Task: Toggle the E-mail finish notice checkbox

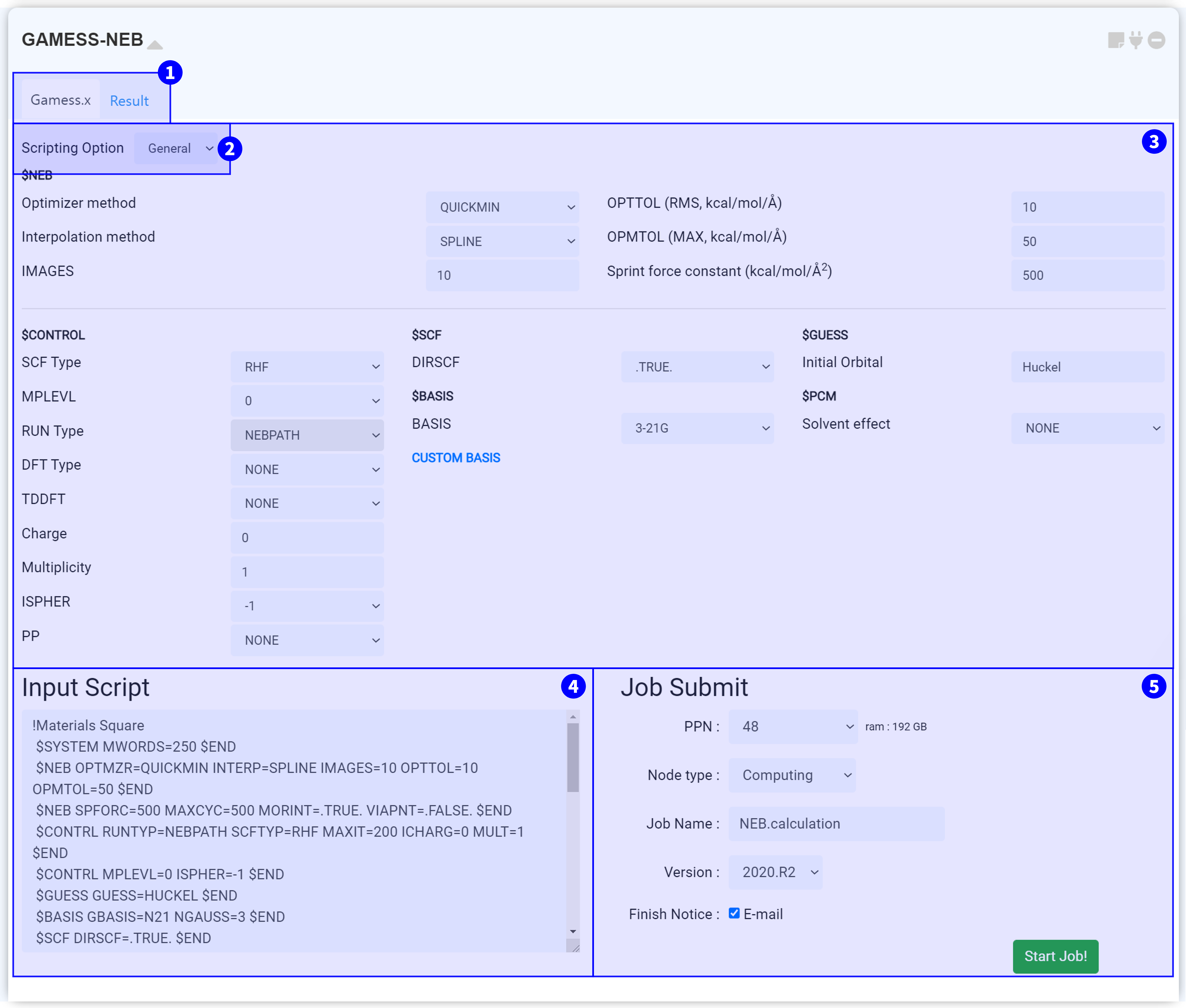Action: [x=734, y=913]
